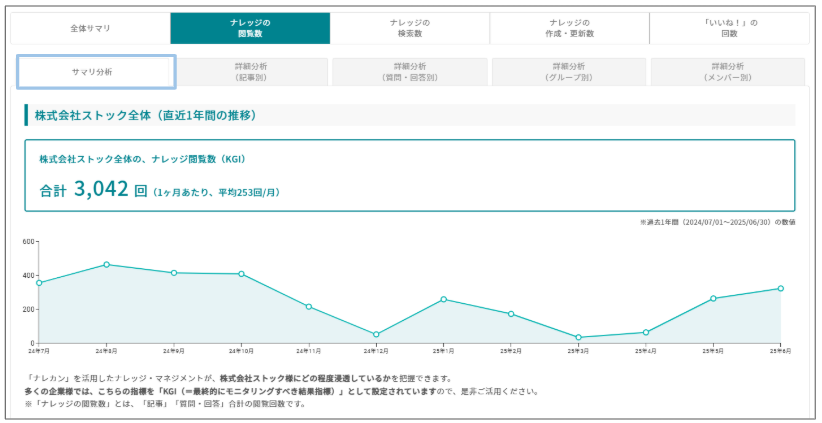The width and height of the screenshot is (822, 423).
Task: Click the 25年1月 chart data point
Action: 443,299
